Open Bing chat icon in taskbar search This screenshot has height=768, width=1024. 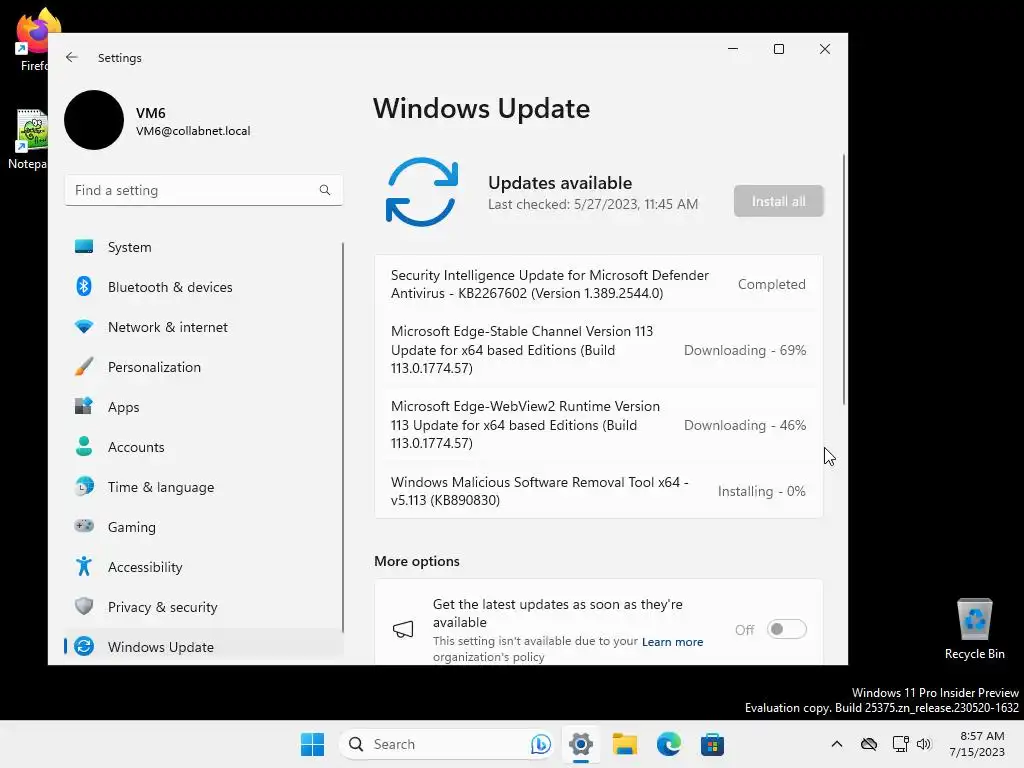[x=540, y=744]
